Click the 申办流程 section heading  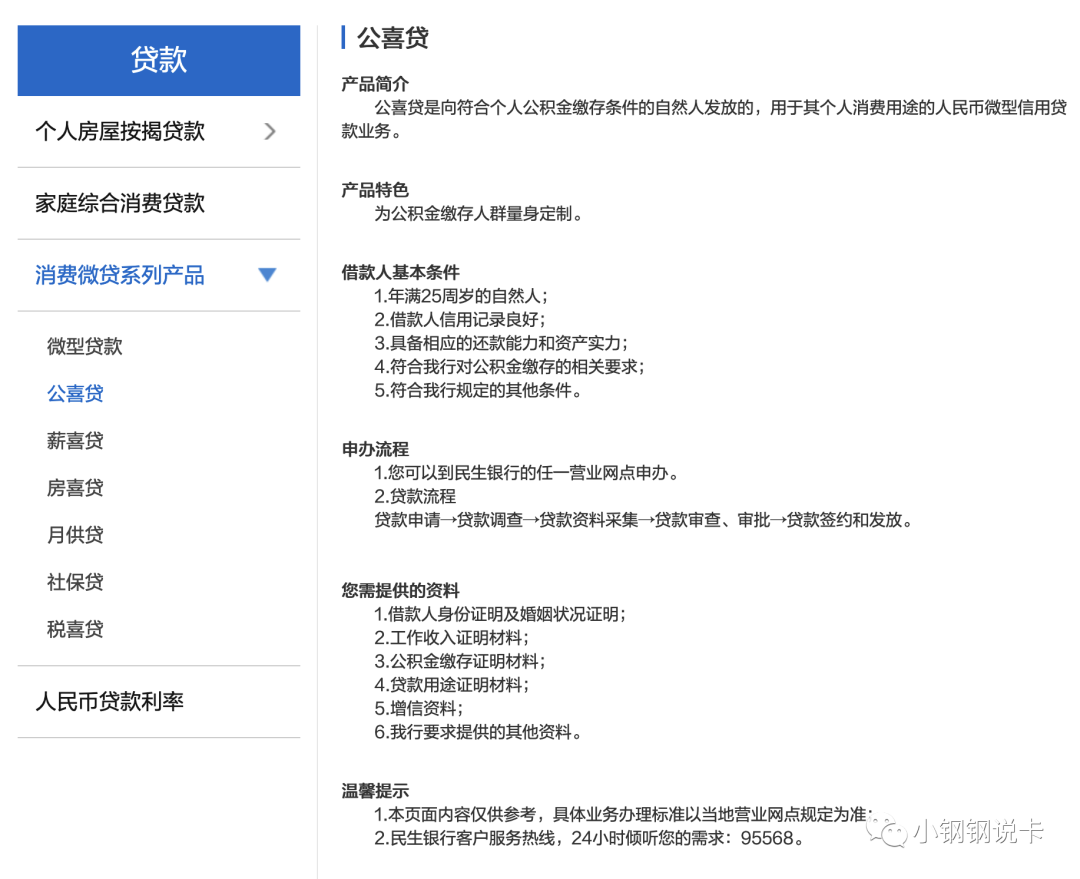tap(374, 449)
